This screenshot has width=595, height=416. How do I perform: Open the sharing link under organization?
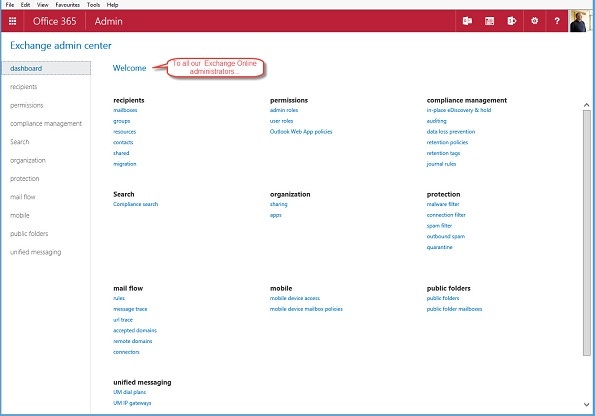coord(279,204)
